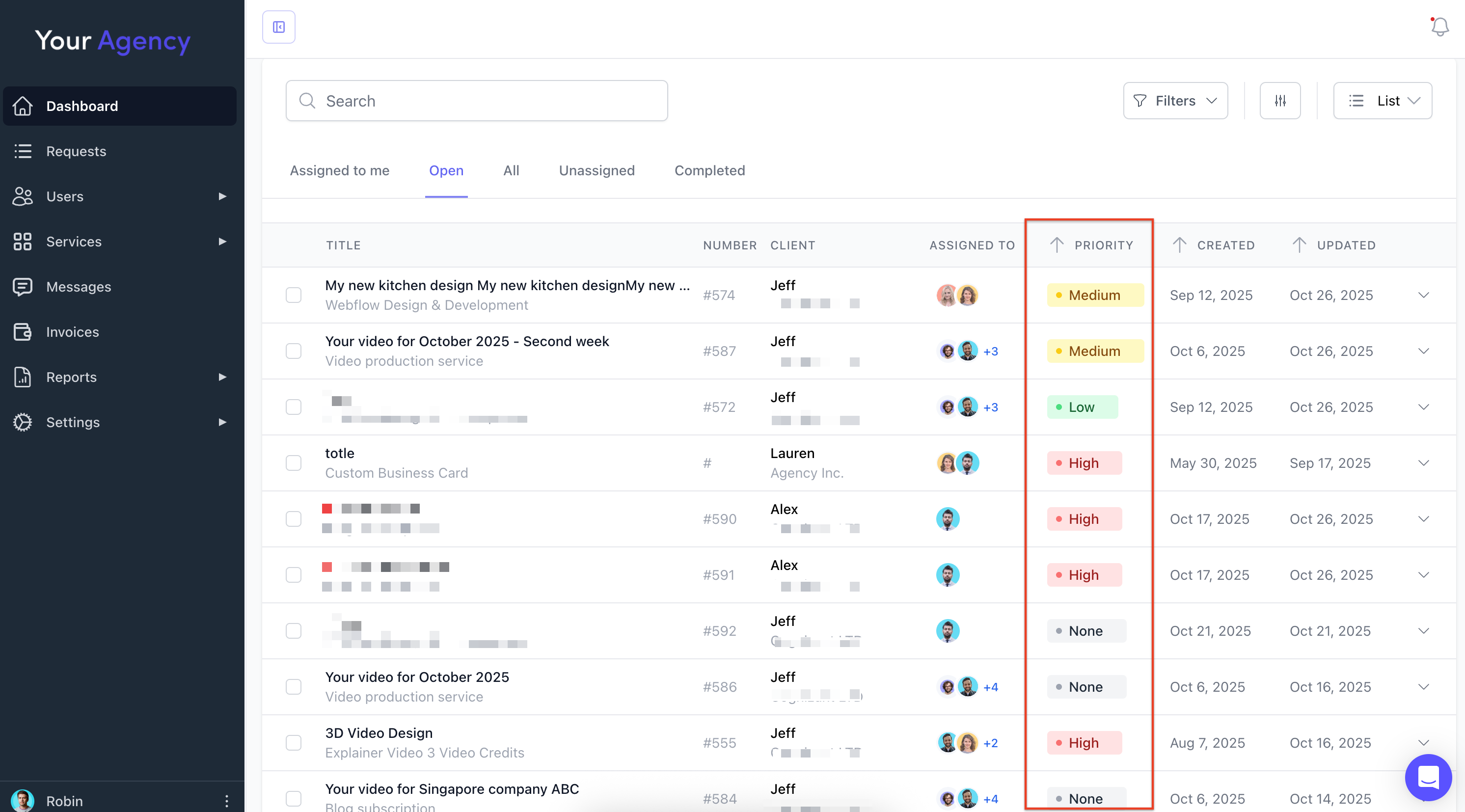Go to Invoices in sidebar

(x=72, y=332)
